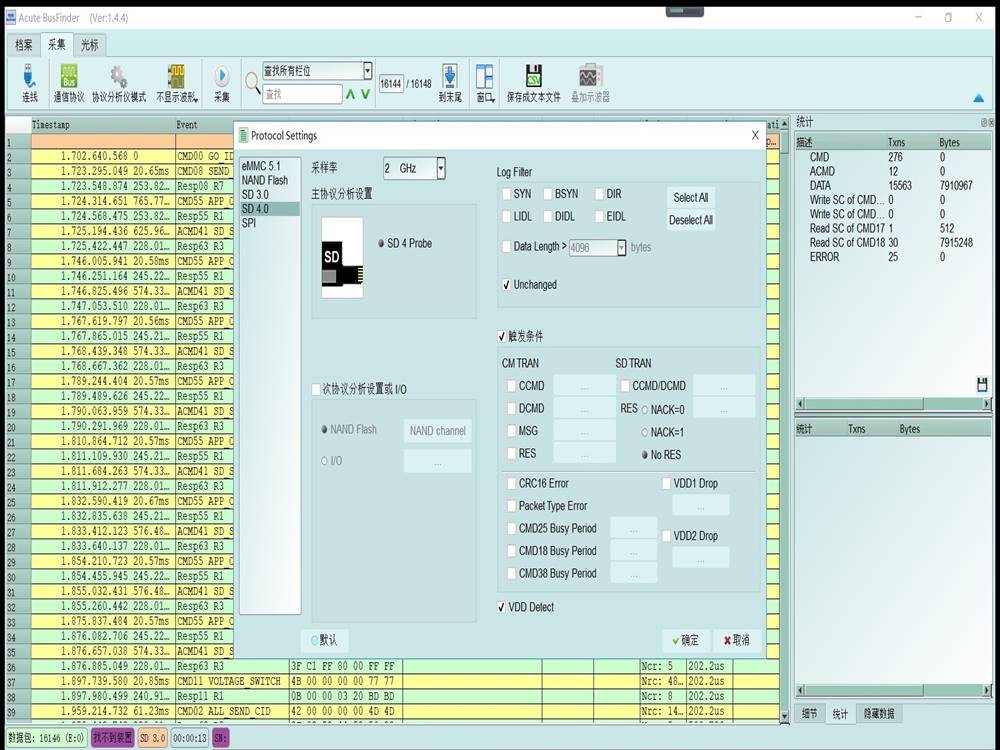Click the save icon in statistics panel
1000x750 pixels.
click(982, 384)
